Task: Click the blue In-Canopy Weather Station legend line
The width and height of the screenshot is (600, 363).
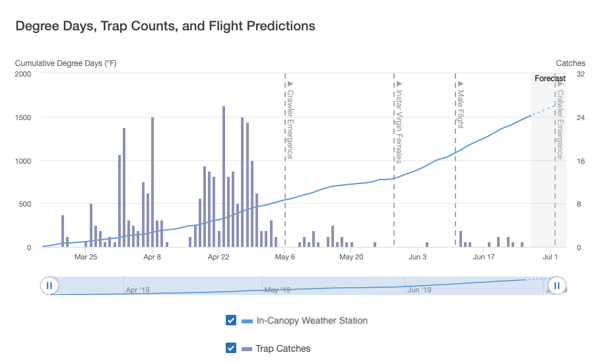Action: [x=247, y=321]
